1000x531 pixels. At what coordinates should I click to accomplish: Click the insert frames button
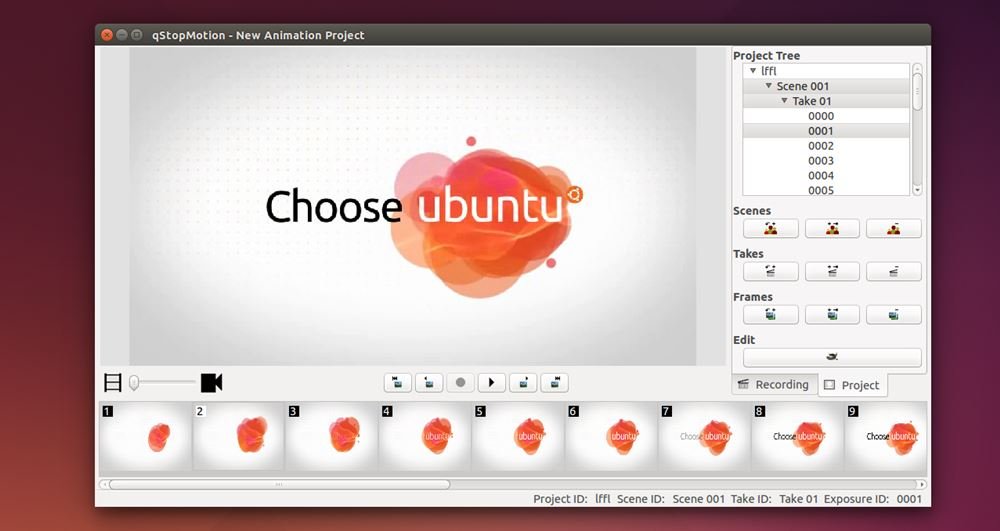(770, 314)
